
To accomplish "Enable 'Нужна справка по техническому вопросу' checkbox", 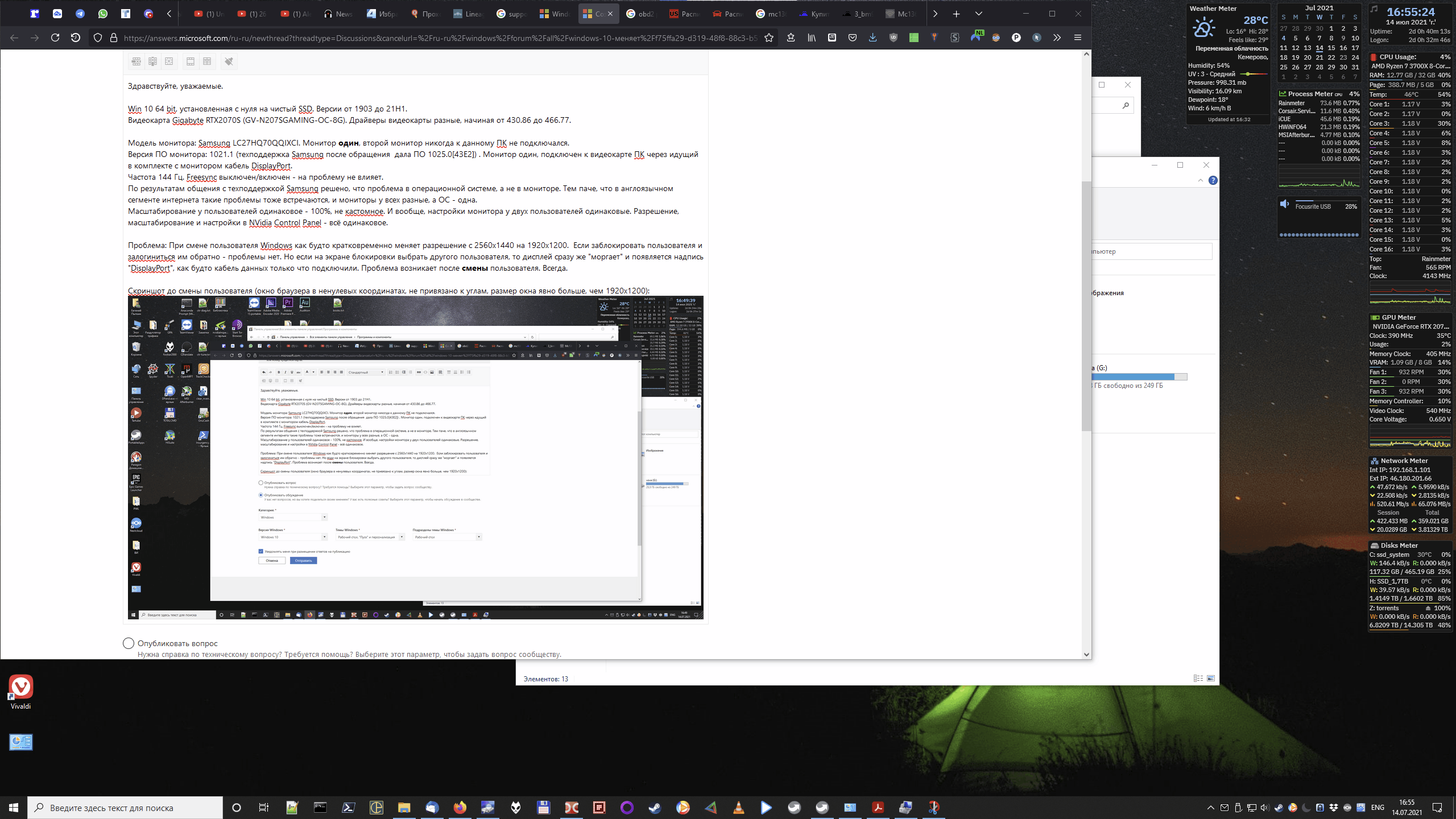I will coord(127,643).
